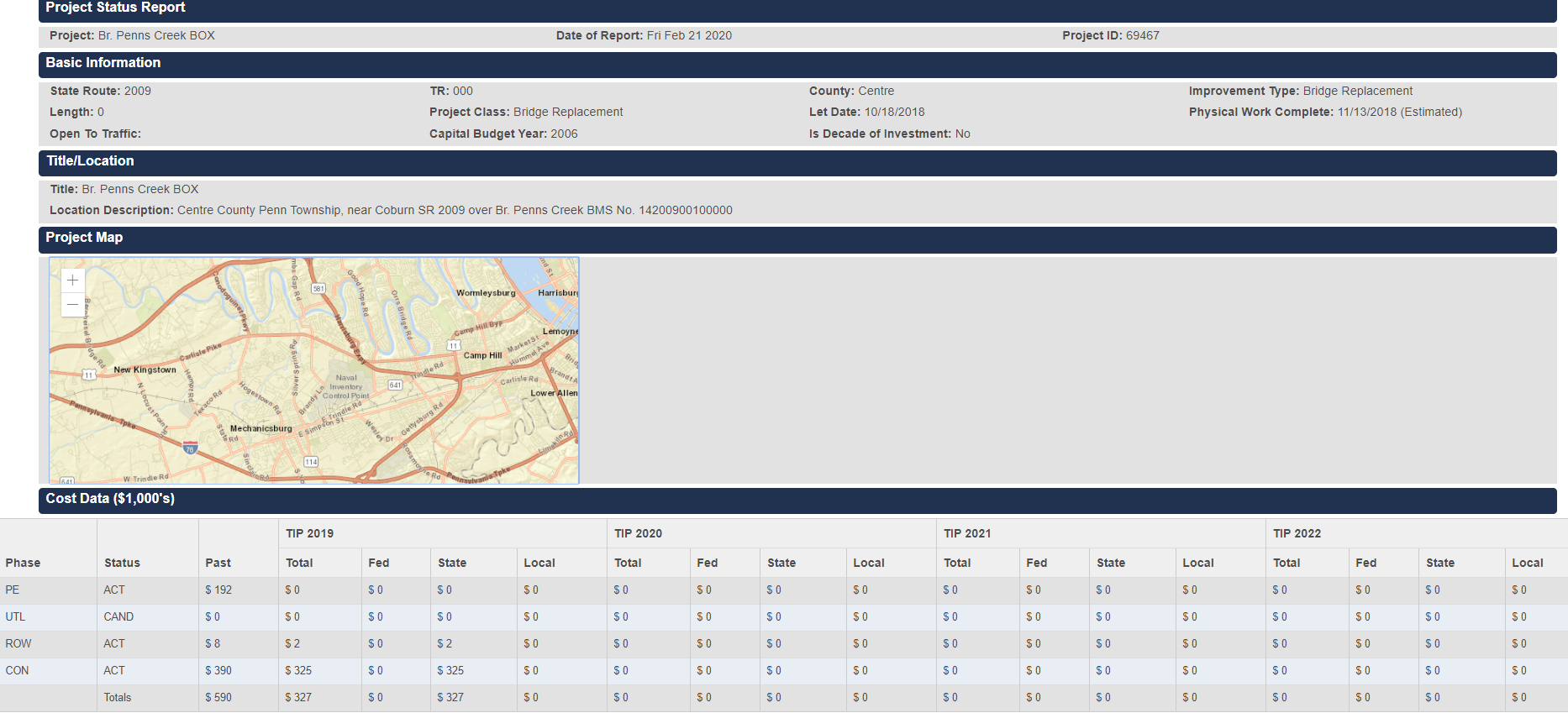Zoom in on the project map
The image size is (1568, 713).
(73, 280)
